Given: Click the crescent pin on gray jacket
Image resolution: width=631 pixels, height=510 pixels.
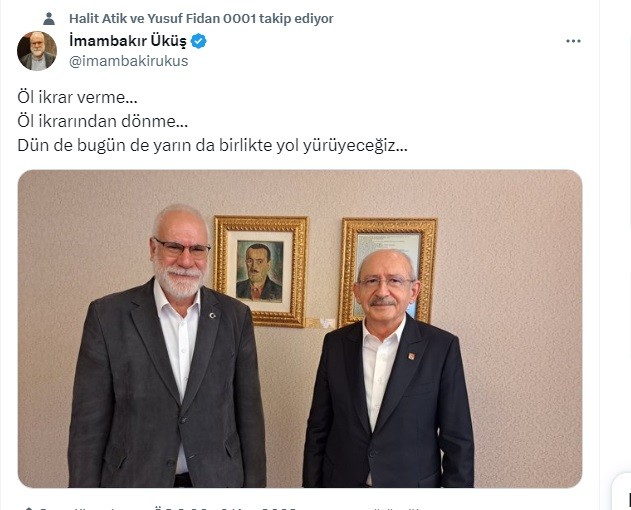Looking at the screenshot, I should click(212, 315).
